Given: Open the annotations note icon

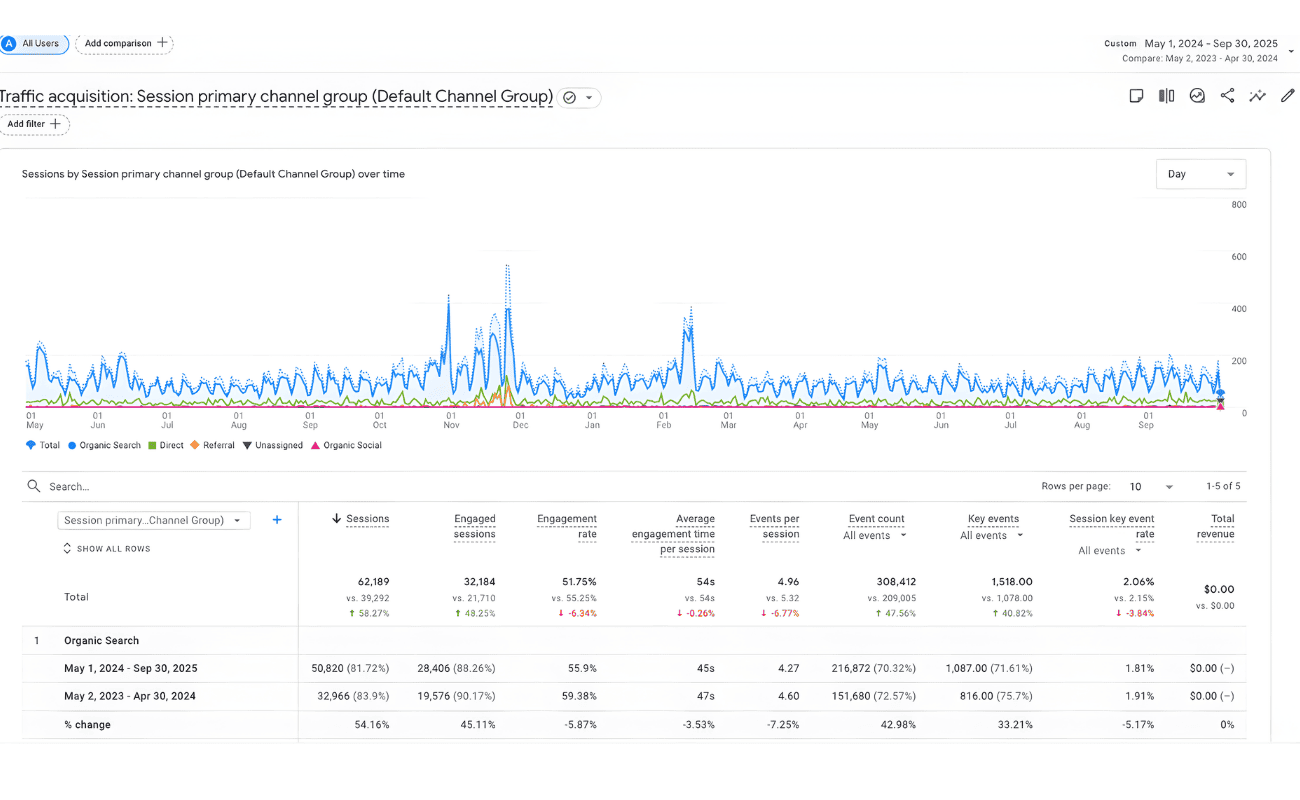Looking at the screenshot, I should point(1136,96).
